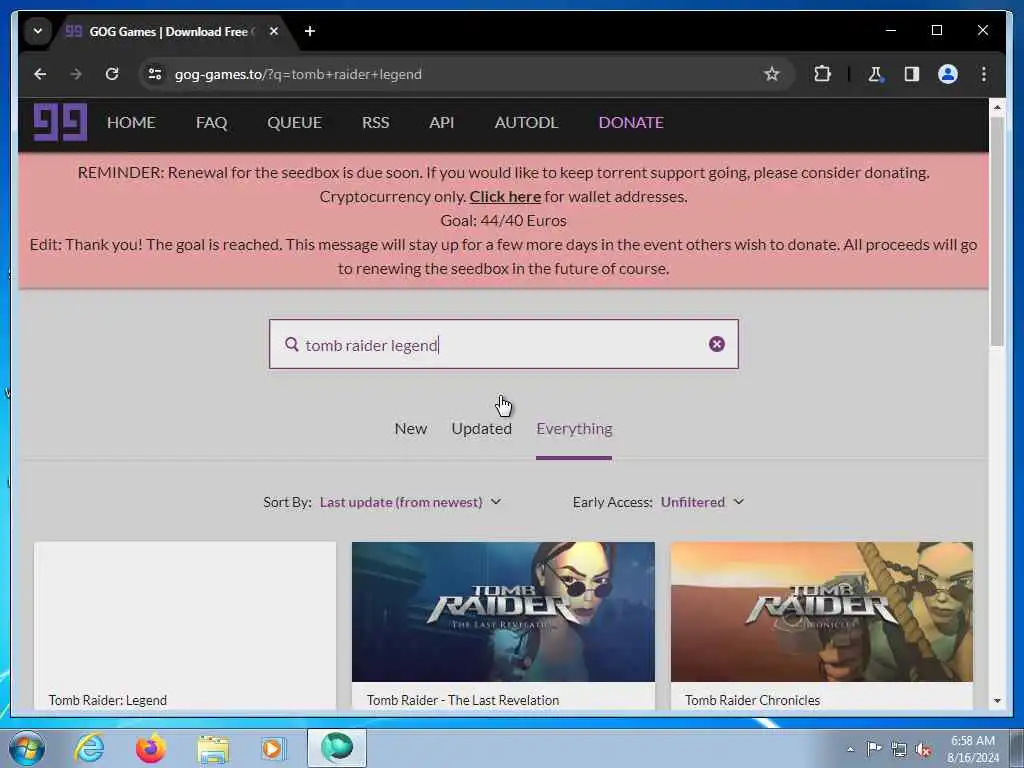This screenshot has width=1024, height=768.
Task: Open Windows Explorer folder icon in taskbar
Action: tap(213, 748)
